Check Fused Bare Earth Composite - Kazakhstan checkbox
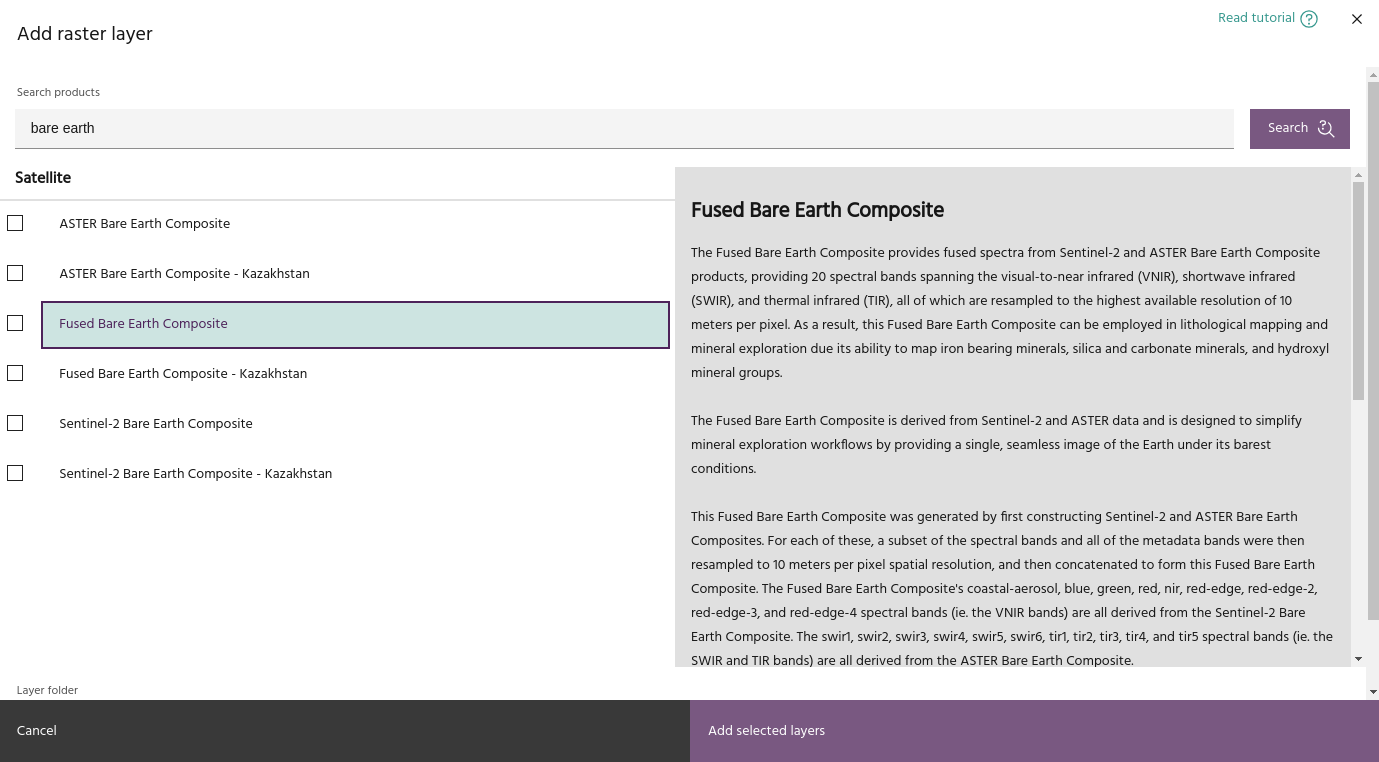1379x762 pixels. (15, 373)
